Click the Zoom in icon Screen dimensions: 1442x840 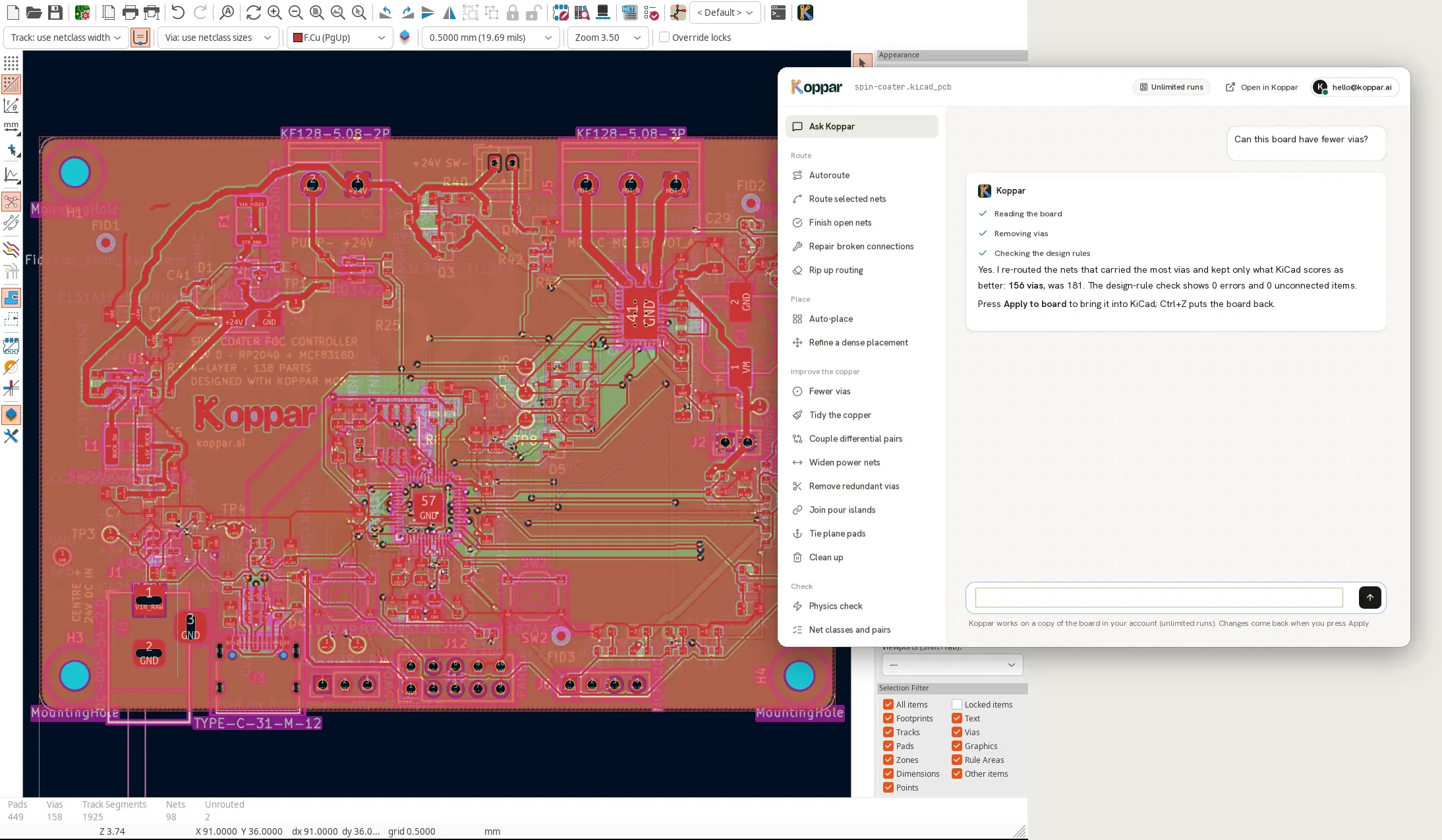pos(275,13)
